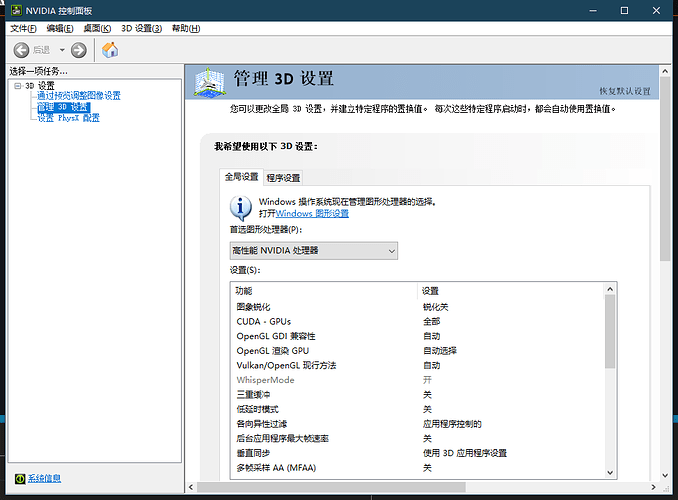Select the 低延时模式 row
The height and width of the screenshot is (500, 678).
(417, 409)
